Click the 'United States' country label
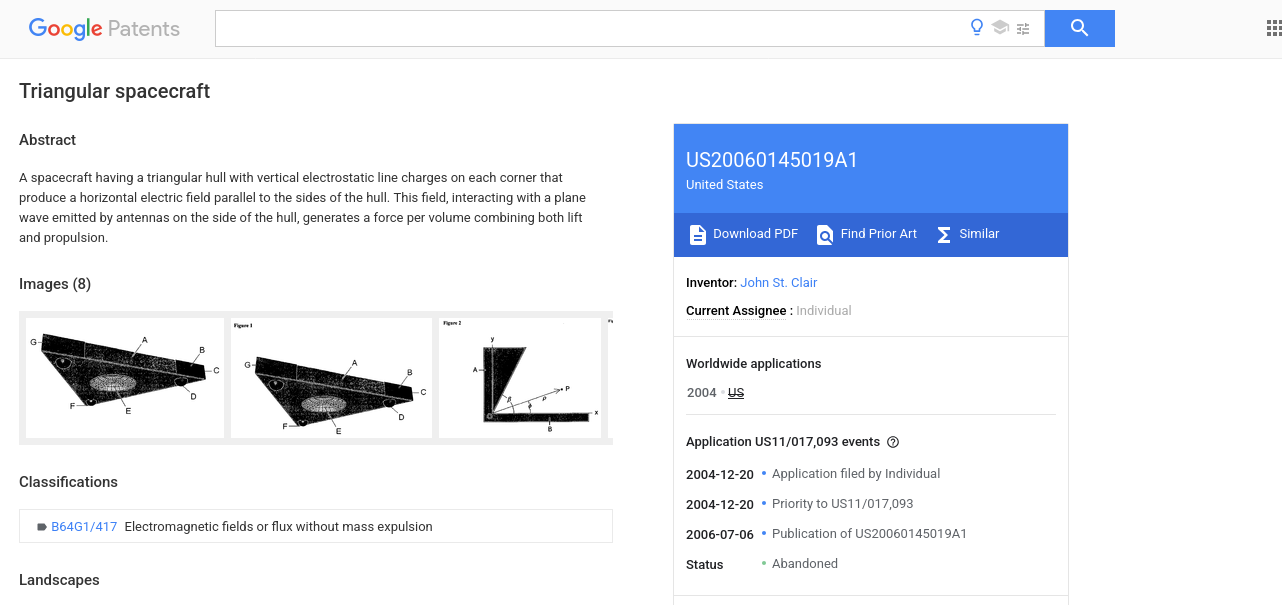1282x605 pixels. pos(724,185)
